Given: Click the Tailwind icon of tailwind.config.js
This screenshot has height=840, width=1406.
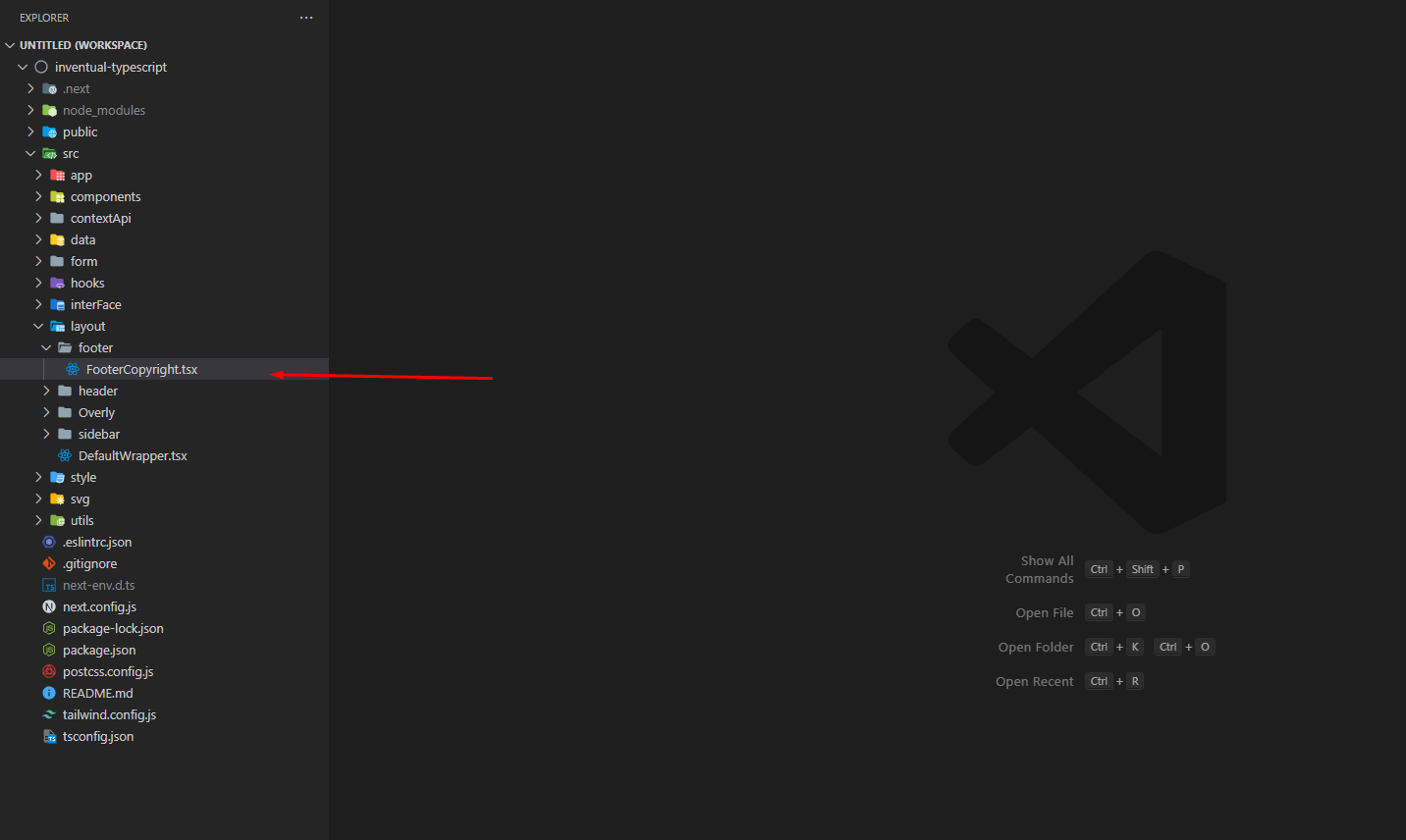Looking at the screenshot, I should click(x=49, y=714).
